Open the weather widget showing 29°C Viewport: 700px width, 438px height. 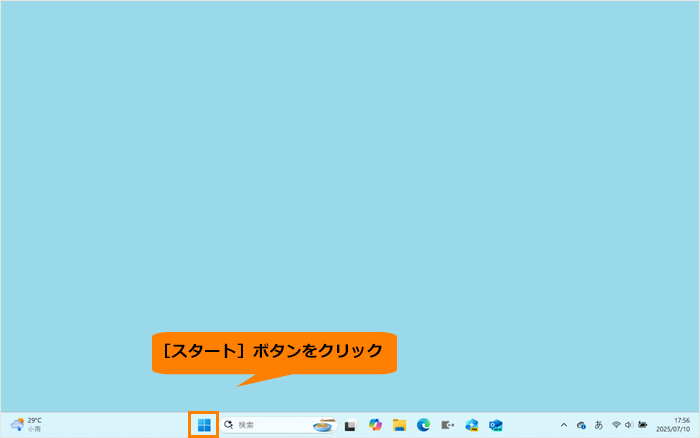pos(26,425)
